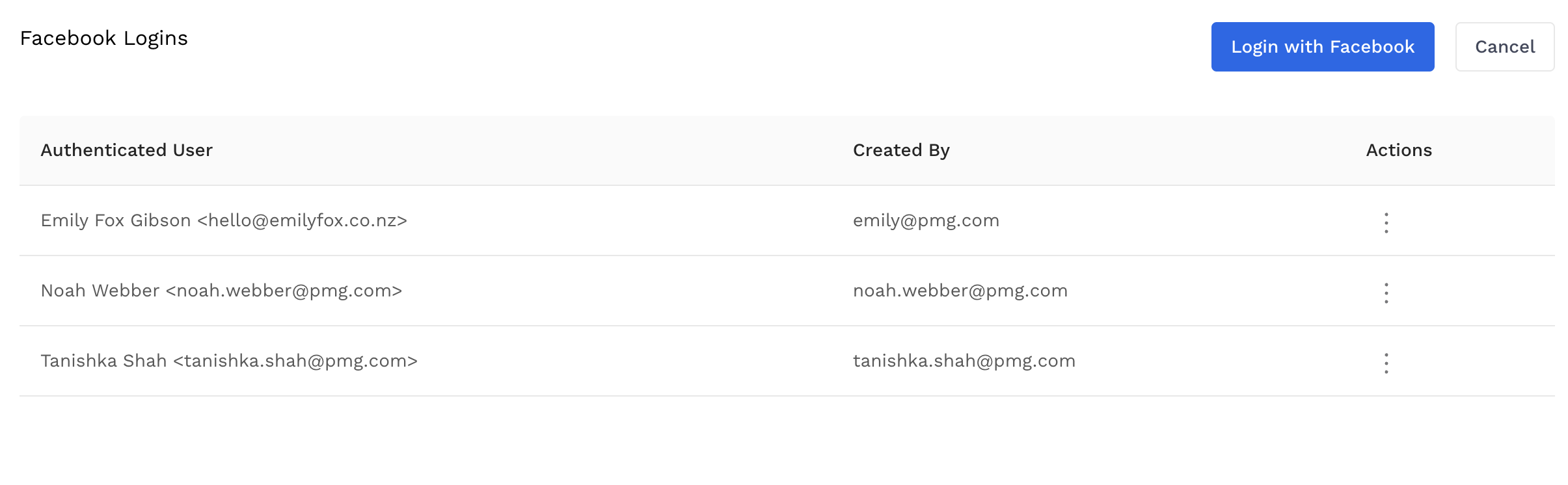Click the Login with Facebook button
1568x485 pixels.
[1322, 47]
